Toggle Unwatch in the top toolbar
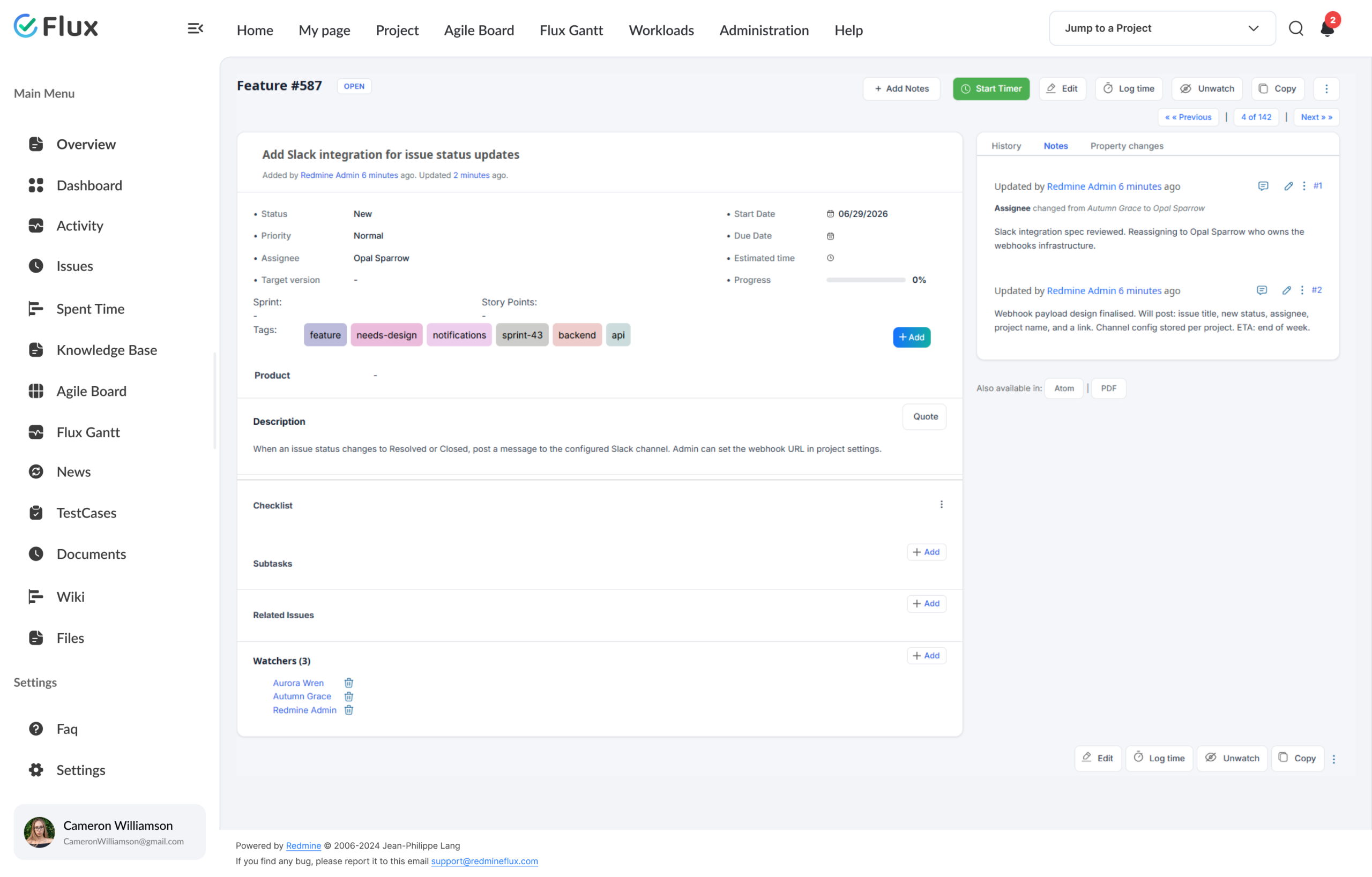 tap(1207, 88)
